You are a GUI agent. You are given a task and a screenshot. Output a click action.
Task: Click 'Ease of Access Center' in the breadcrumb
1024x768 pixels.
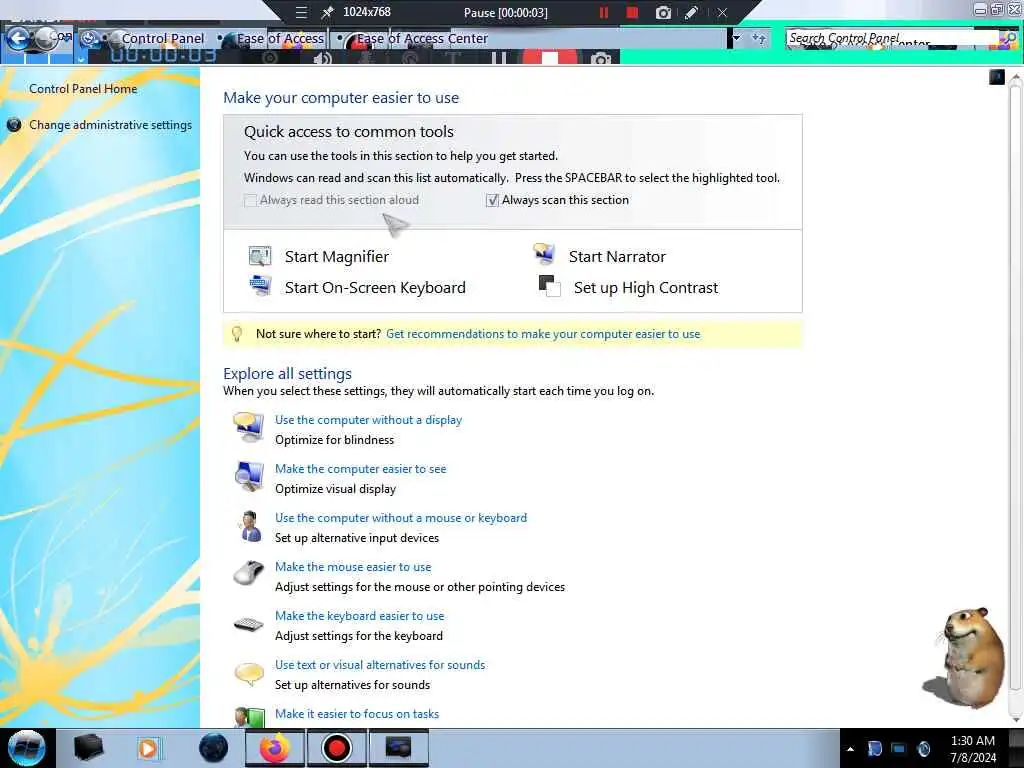click(423, 39)
